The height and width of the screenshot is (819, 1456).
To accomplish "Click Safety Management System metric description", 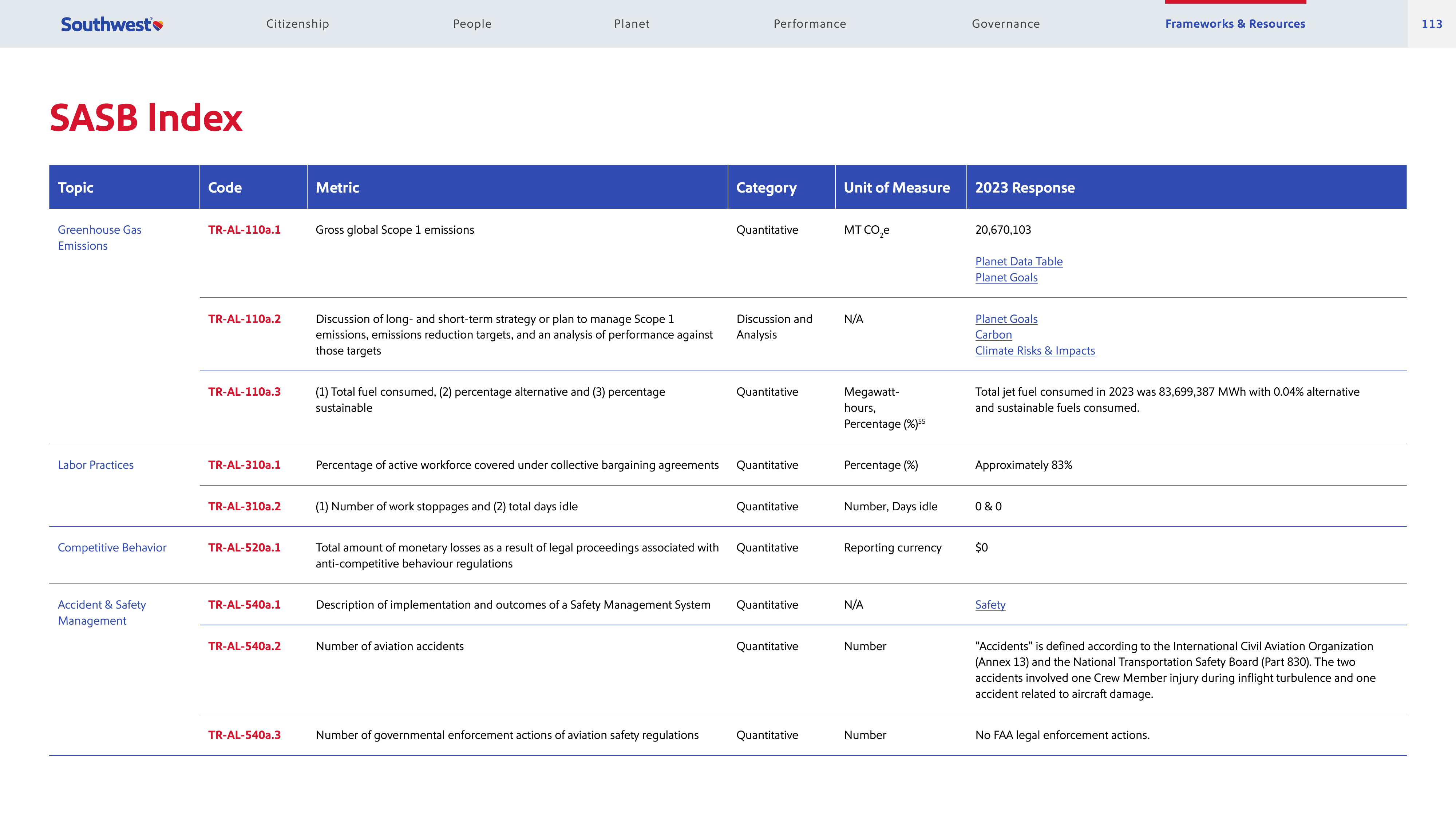I will tap(513, 605).
